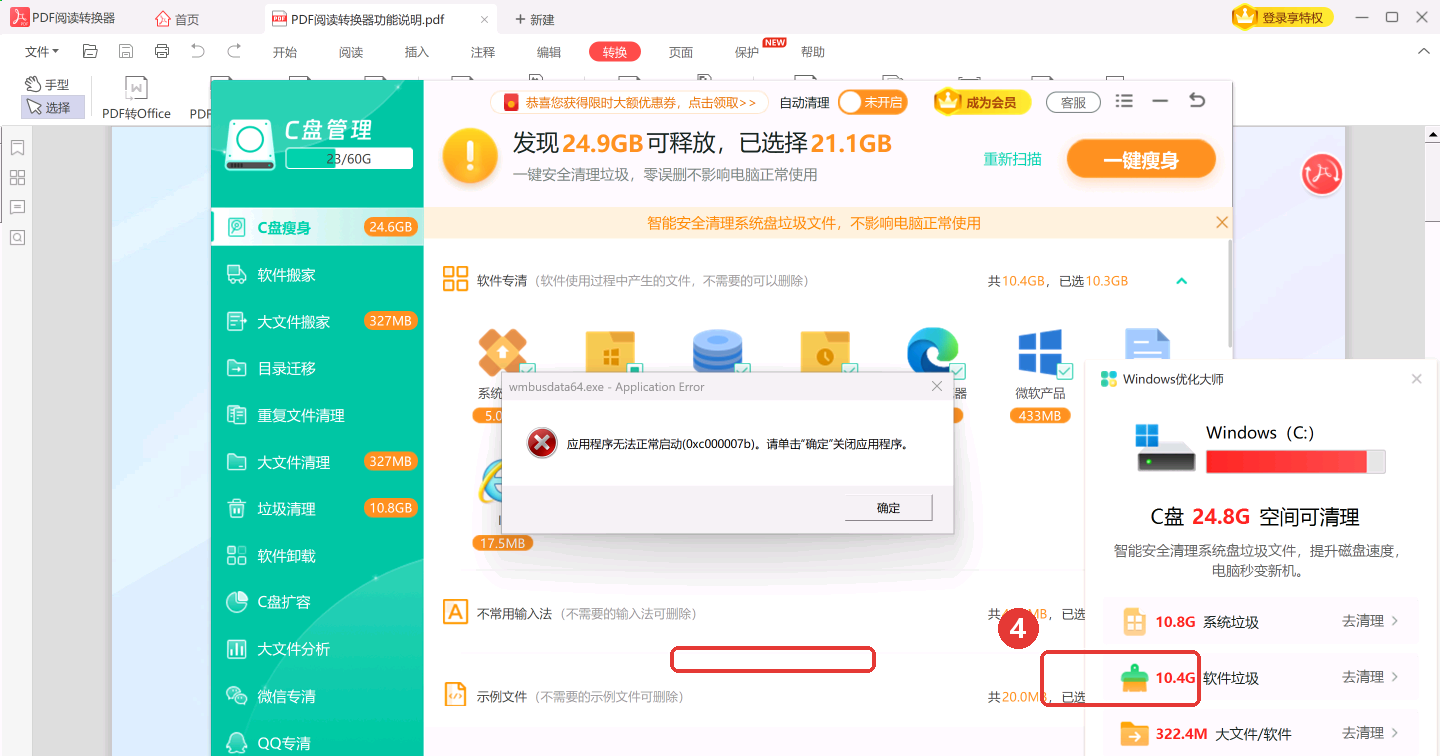Screen dimensions: 1440x756
Task: Select the 手型 hand tool
Action: 47,85
